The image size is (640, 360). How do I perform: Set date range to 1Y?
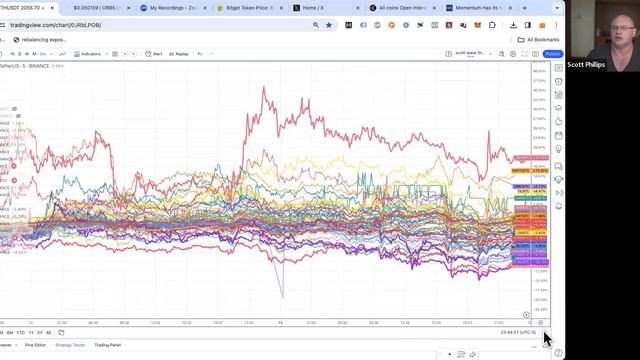click(31, 333)
